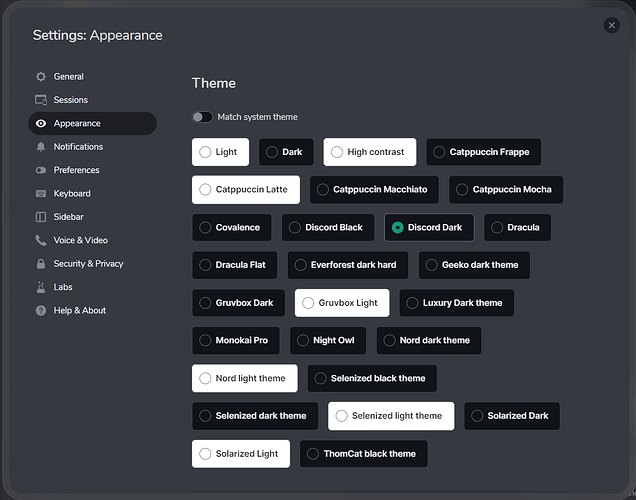Select Selenized light theme
636x500 pixels.
point(391,416)
